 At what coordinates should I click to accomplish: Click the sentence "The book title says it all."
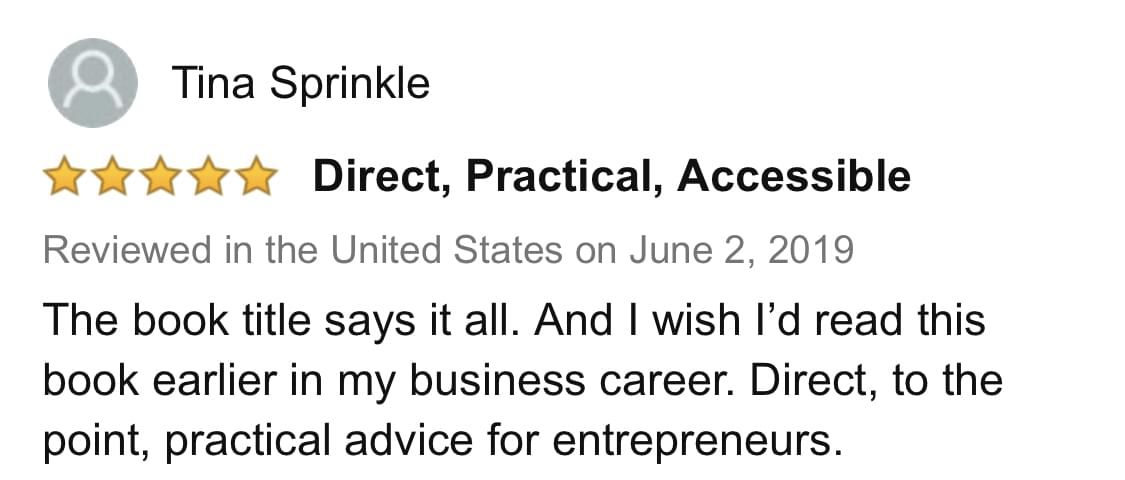(281, 321)
